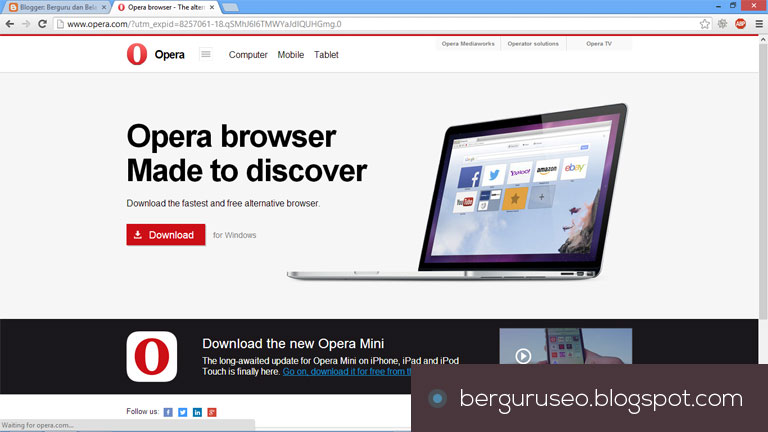Open the Adblock Plus extension icon
Screen dimensions: 768x432
click(741, 24)
